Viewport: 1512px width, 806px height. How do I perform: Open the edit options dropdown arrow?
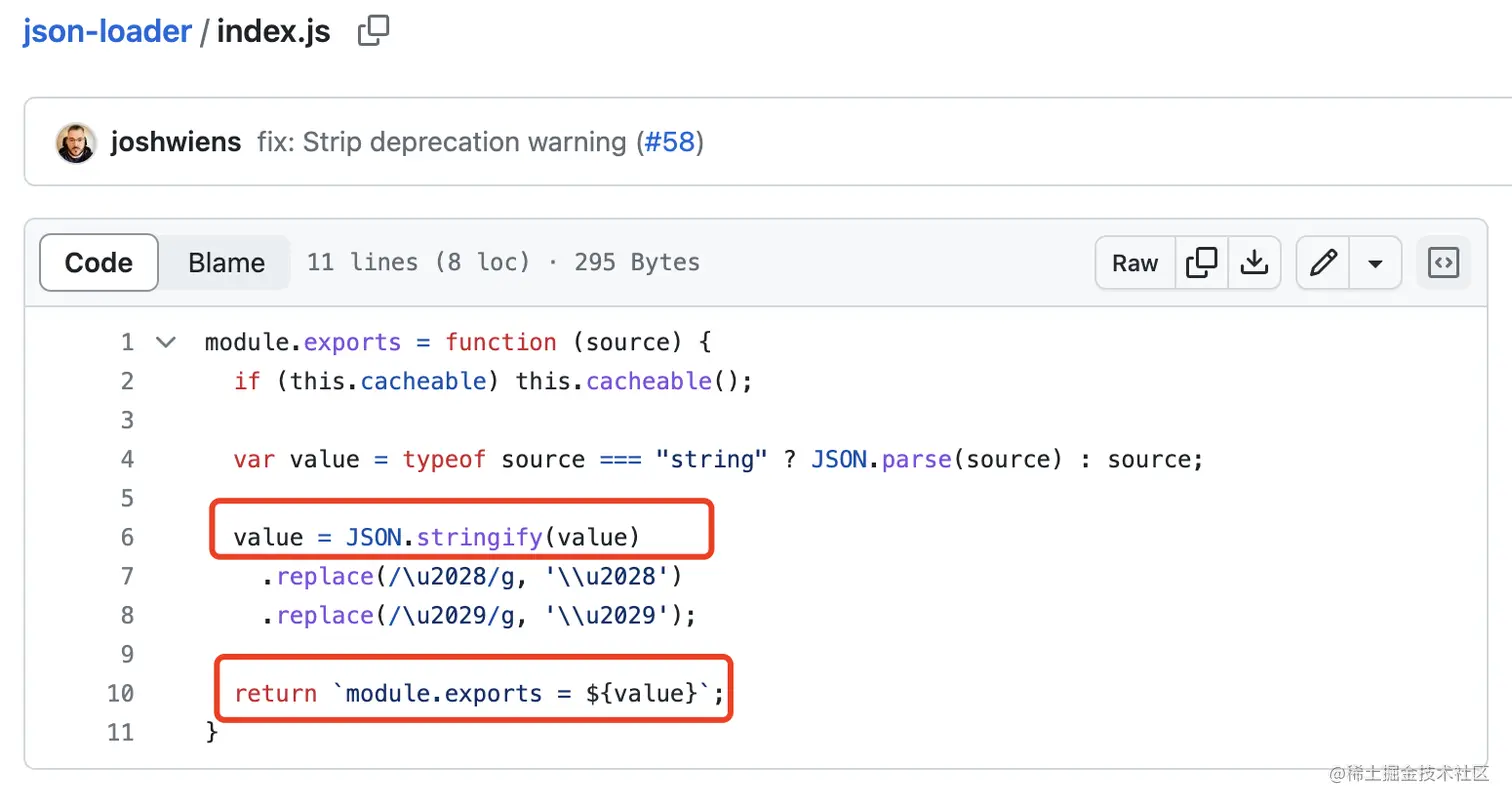pos(1375,263)
